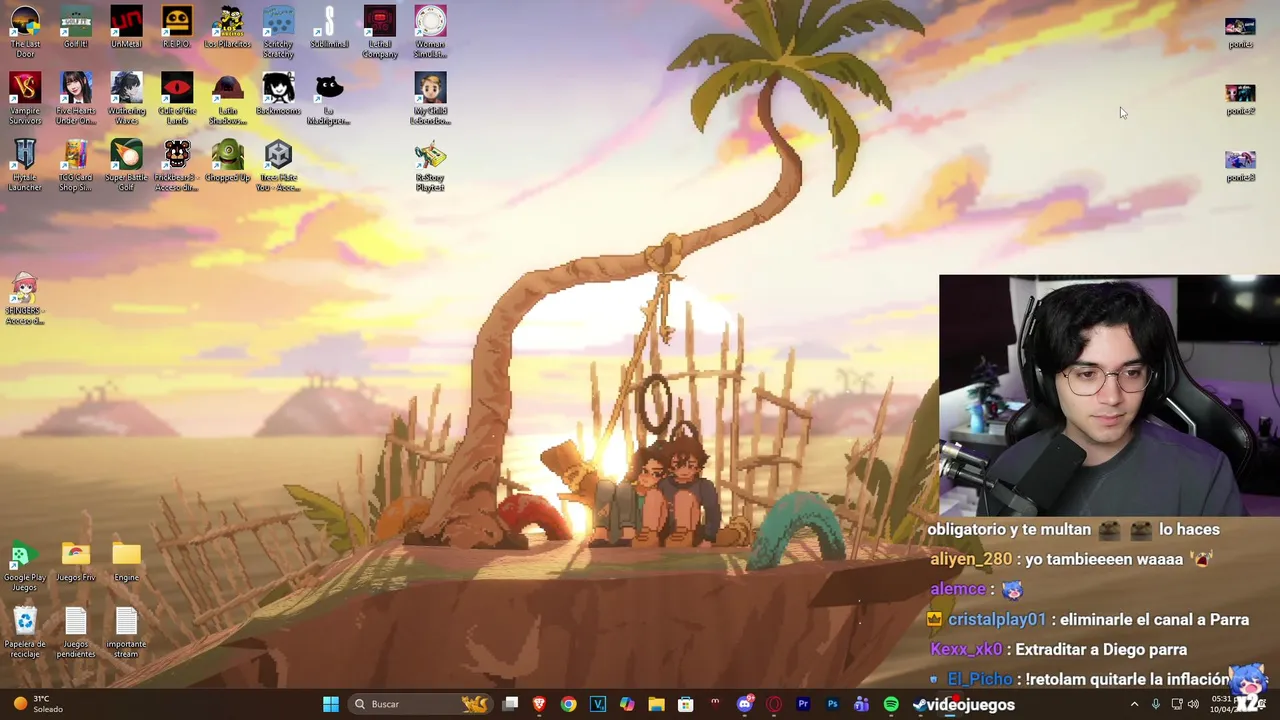1280x720 pixels.
Task: Open the volume tray control
Action: coord(1193,704)
